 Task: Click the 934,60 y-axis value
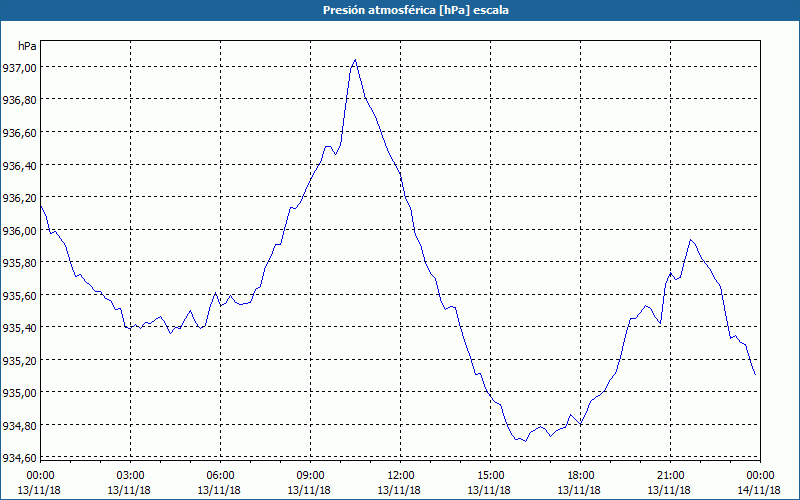point(19,458)
